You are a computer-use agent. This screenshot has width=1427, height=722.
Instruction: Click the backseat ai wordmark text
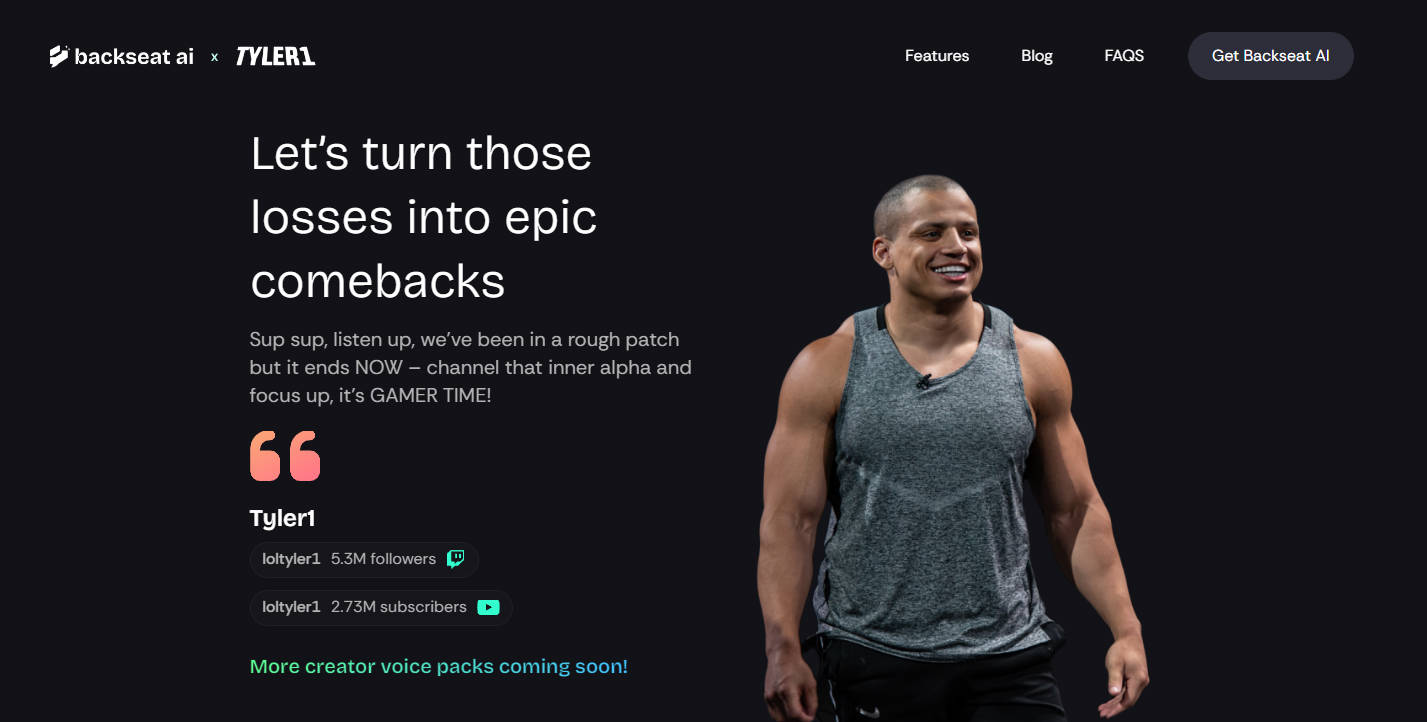pos(134,57)
